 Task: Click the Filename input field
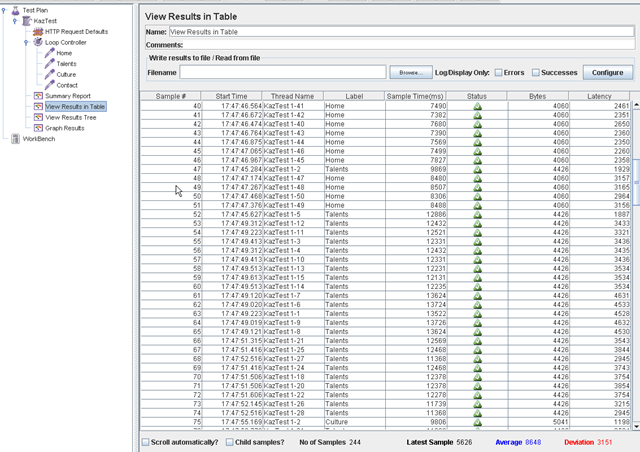point(283,72)
